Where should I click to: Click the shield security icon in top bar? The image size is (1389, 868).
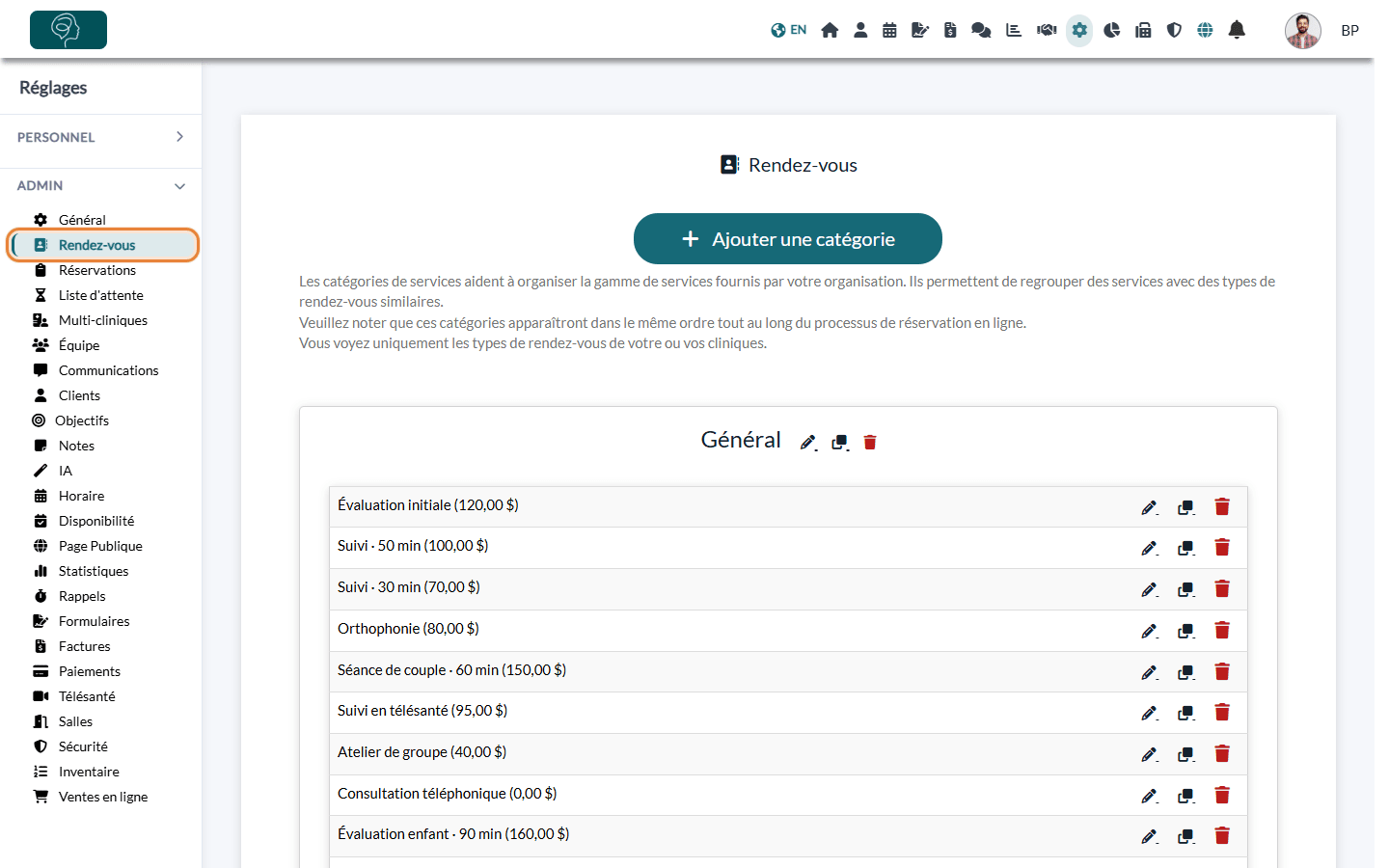click(1174, 30)
